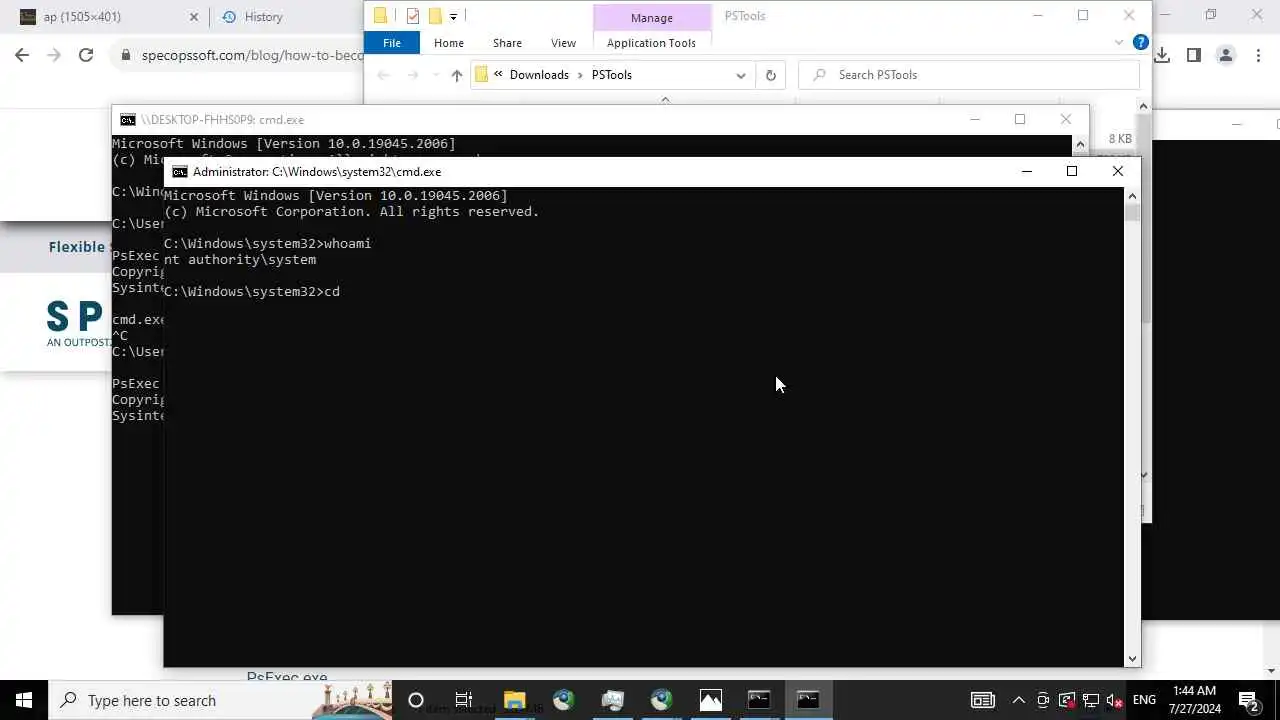1280x720 pixels.
Task: Show hidden system tray icons
Action: (1018, 700)
